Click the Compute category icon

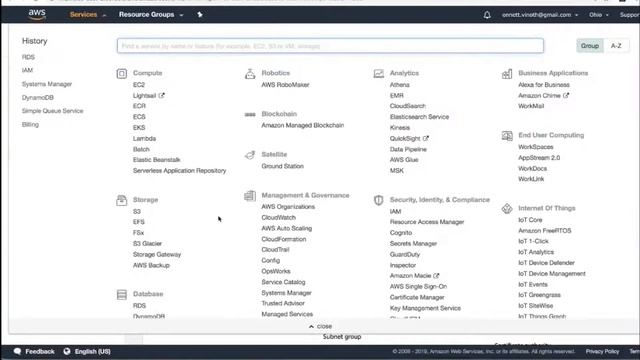pyautogui.click(x=122, y=73)
